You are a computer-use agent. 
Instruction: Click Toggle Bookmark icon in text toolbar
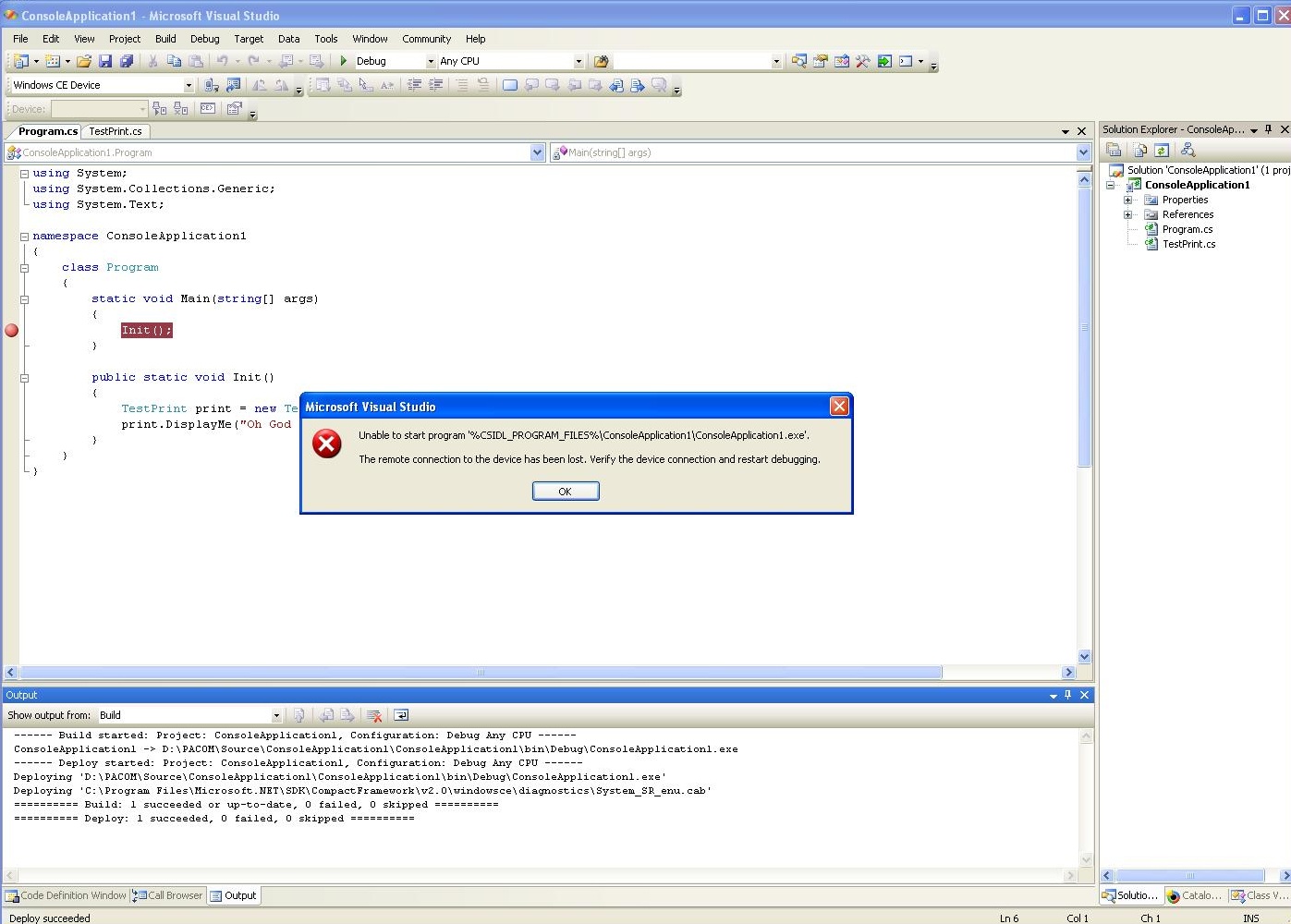tap(510, 85)
